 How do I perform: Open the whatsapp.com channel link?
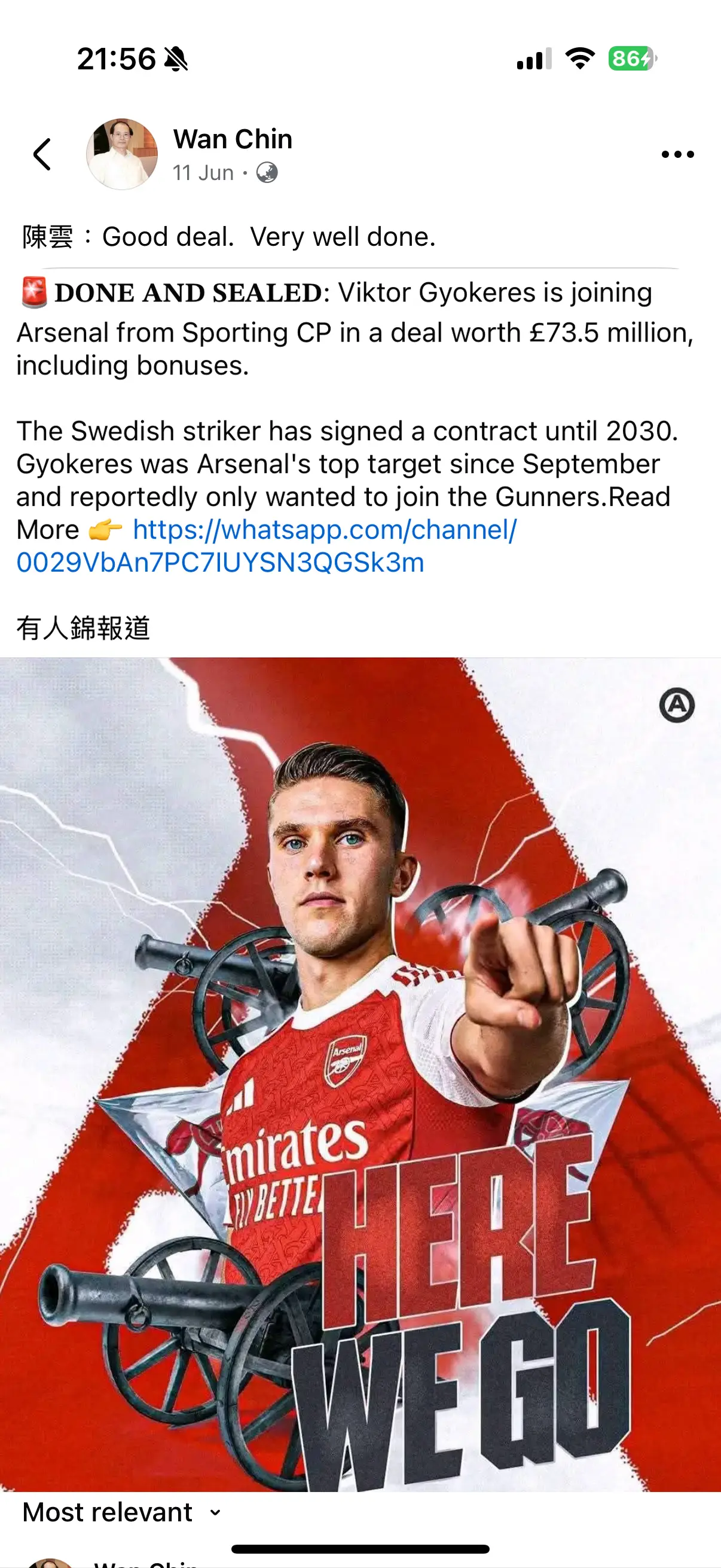[267, 546]
